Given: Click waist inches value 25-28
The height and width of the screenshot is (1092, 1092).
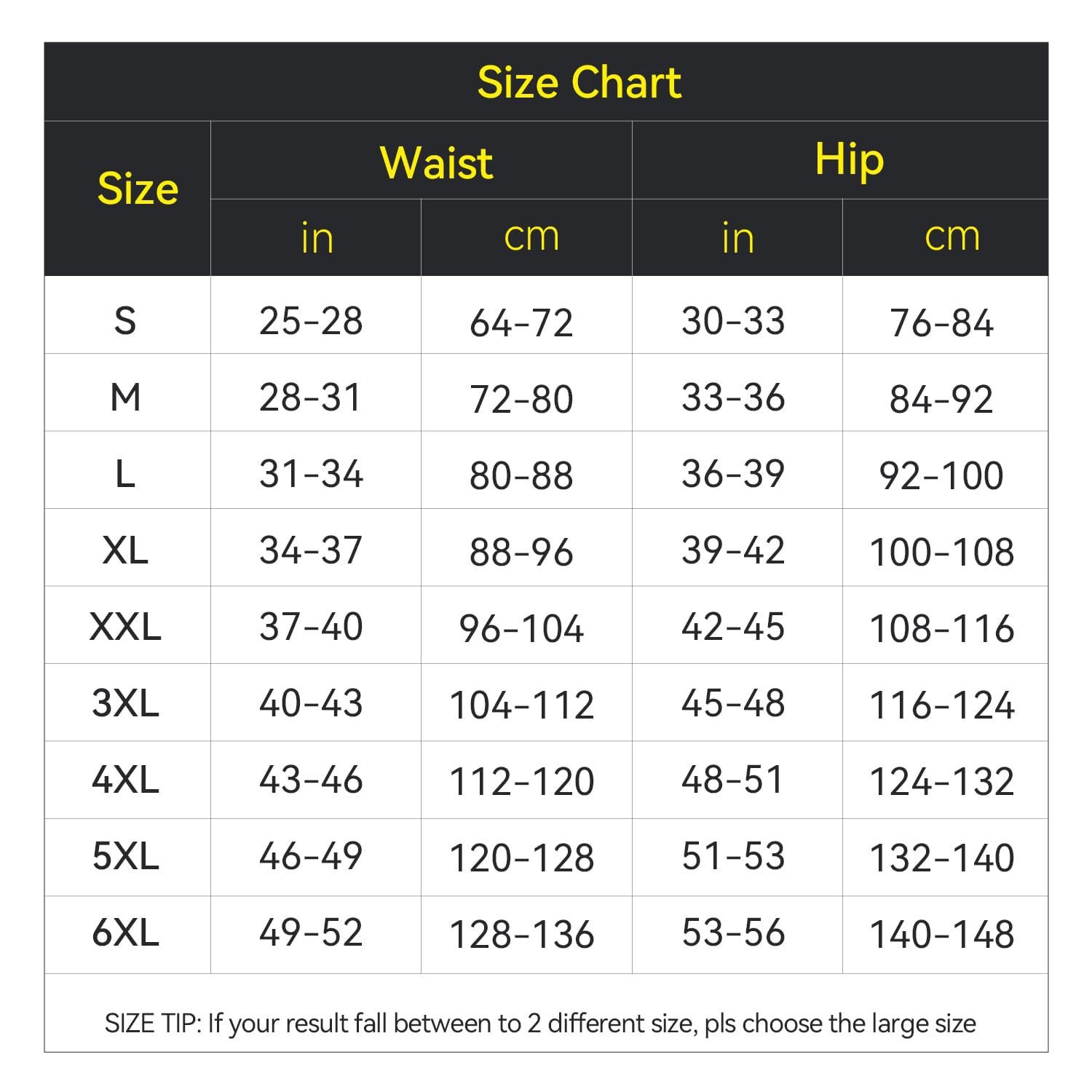Looking at the screenshot, I should [311, 321].
